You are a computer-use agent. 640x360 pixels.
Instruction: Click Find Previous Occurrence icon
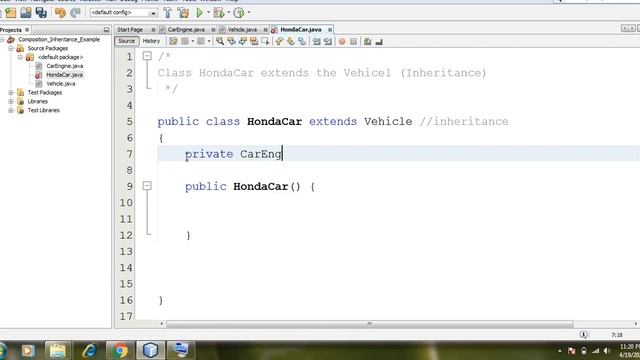coord(231,41)
